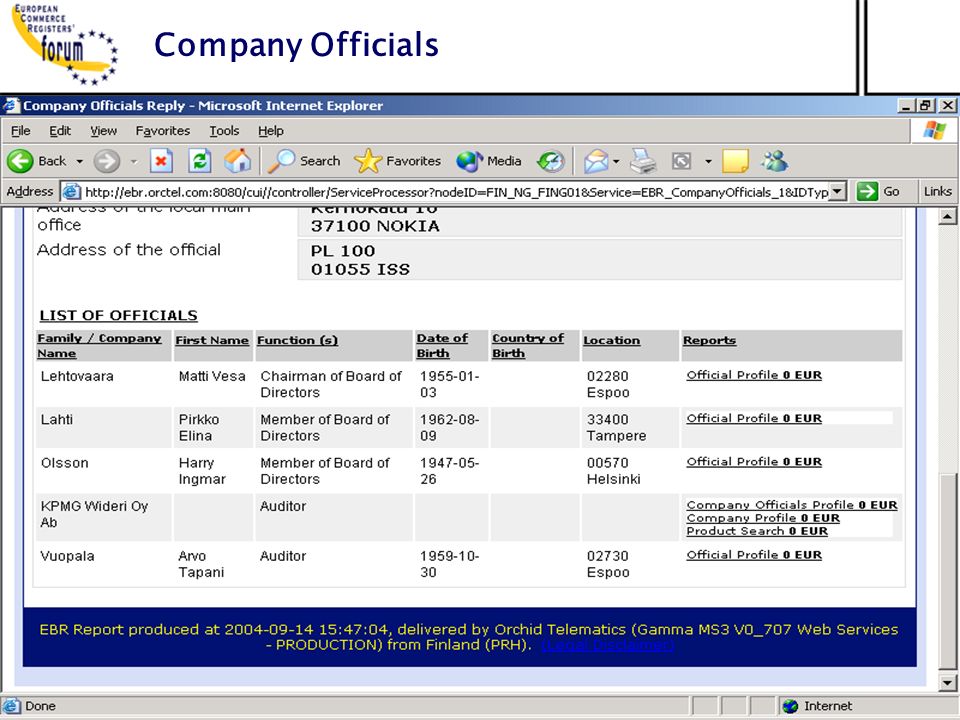Click the gray square toolbar icon after Print
The width and height of the screenshot is (960, 720).
click(x=681, y=161)
